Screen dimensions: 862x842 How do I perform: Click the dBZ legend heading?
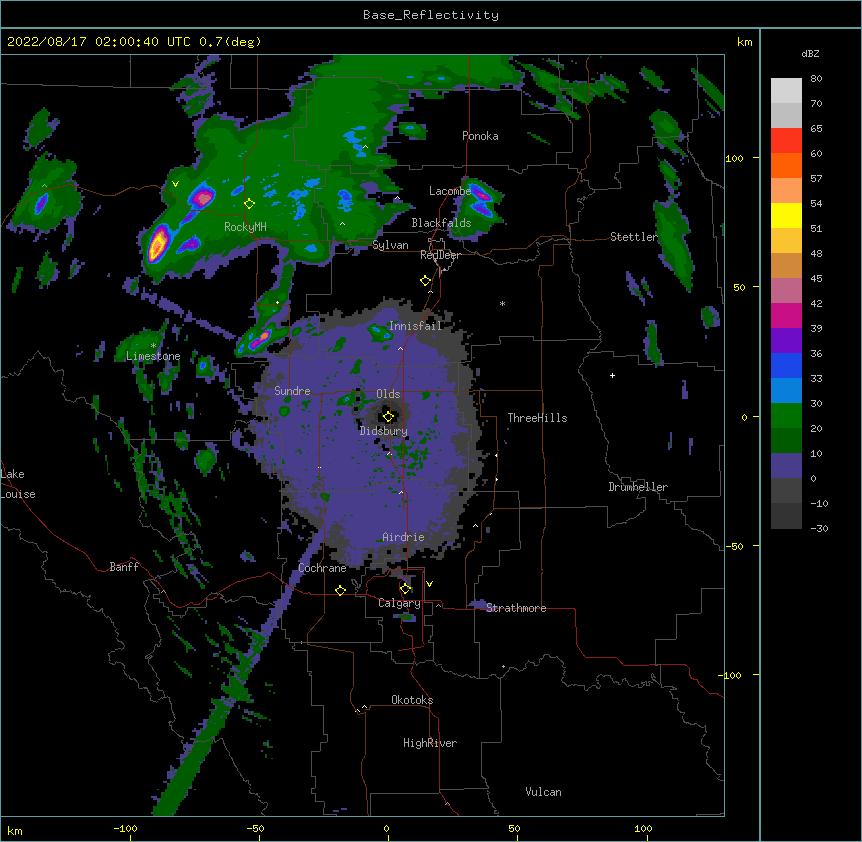[810, 54]
